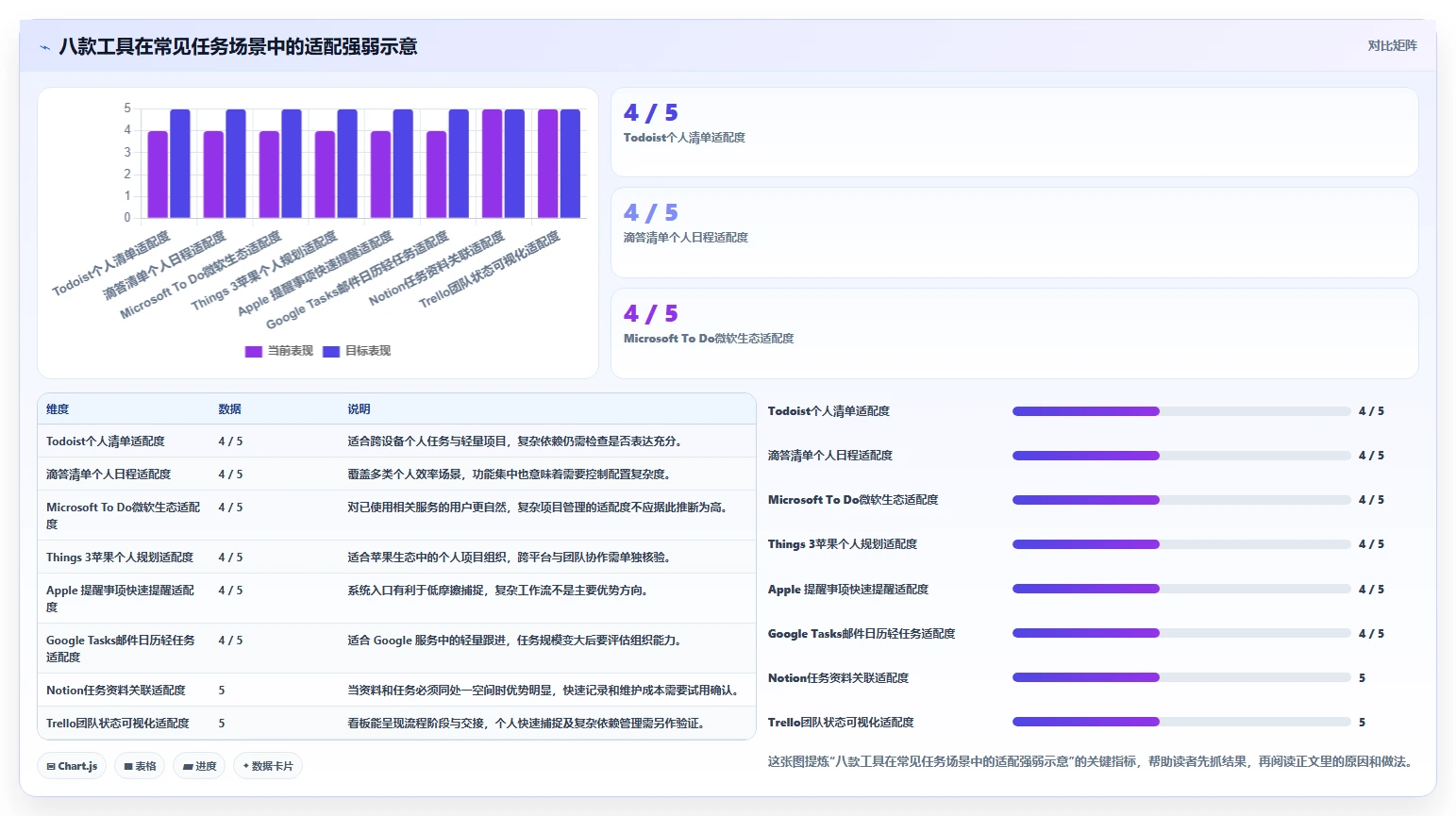Screen dimensions: 1456x816
Task: Click the Notion任务资料关联适配度 label in the progress list
Action: (x=838, y=678)
